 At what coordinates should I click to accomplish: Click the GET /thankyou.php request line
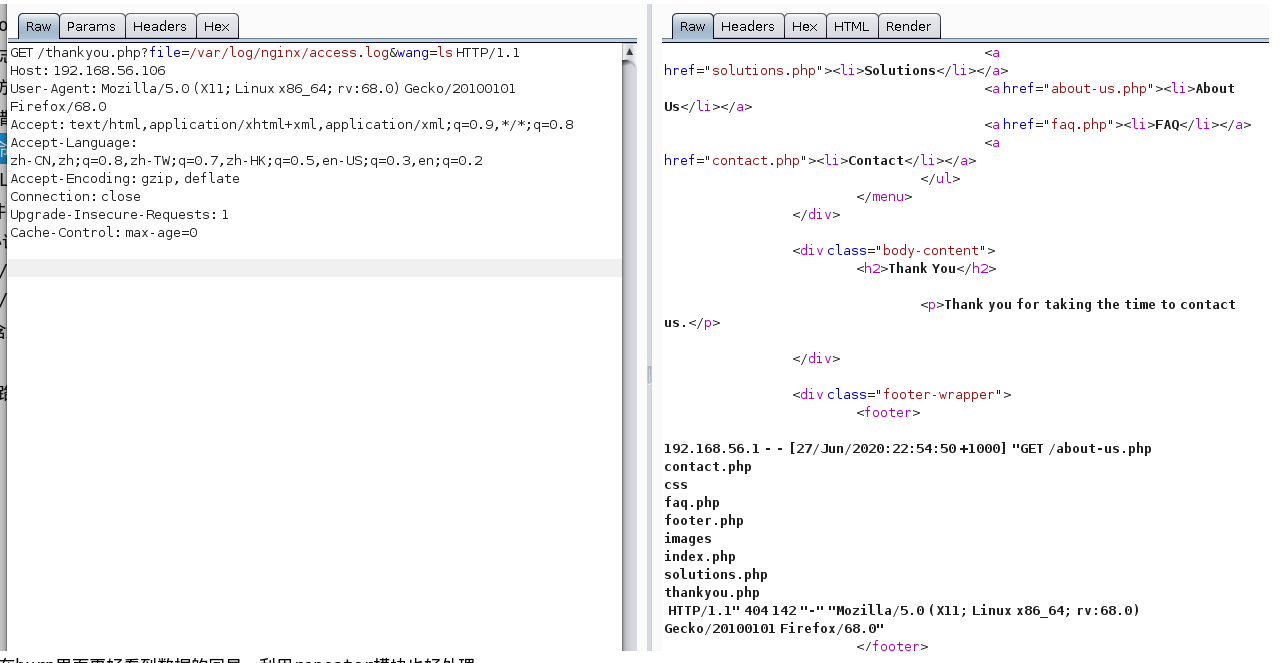point(265,53)
